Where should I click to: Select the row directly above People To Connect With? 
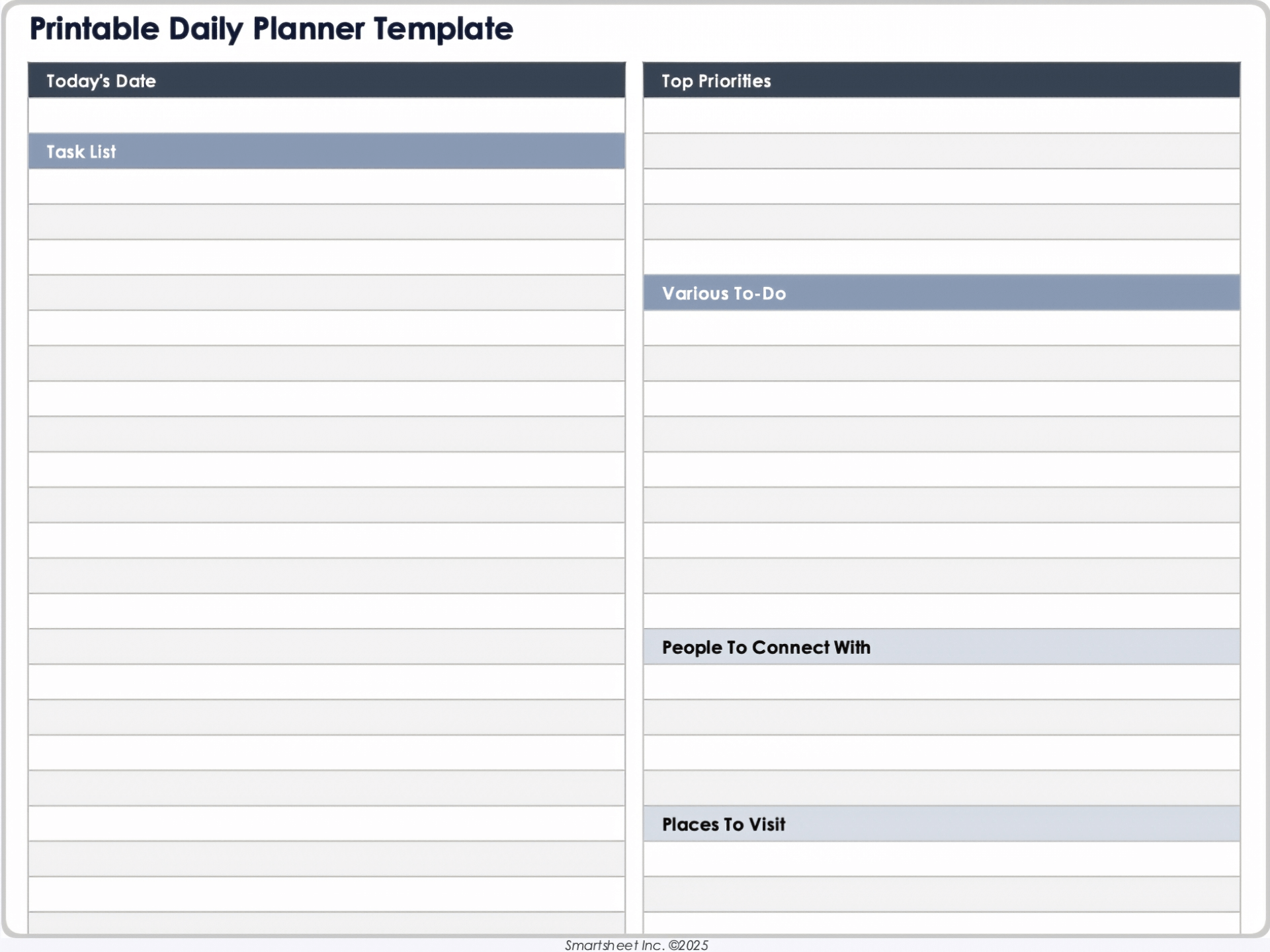[941, 611]
